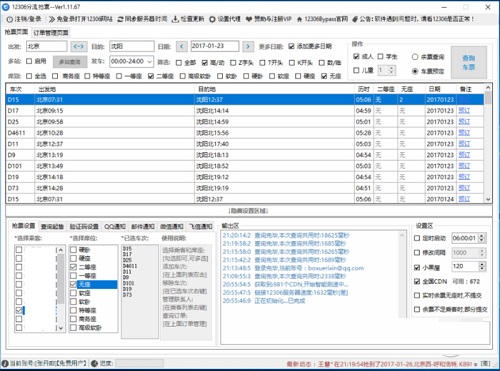Screen dimensions: 500x371
Task: Enable the 多站 启用 checkbox
Action: 29,61
